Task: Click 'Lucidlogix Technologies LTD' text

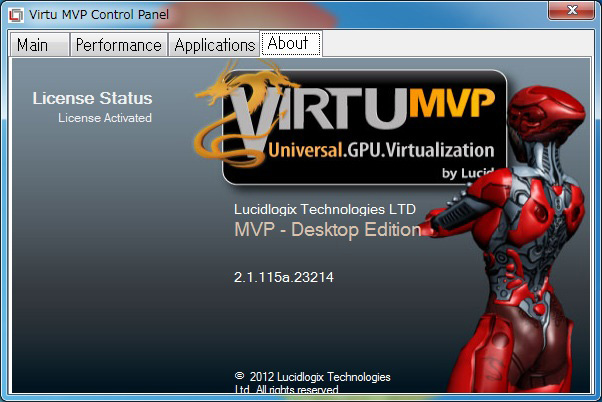Action: (x=325, y=209)
